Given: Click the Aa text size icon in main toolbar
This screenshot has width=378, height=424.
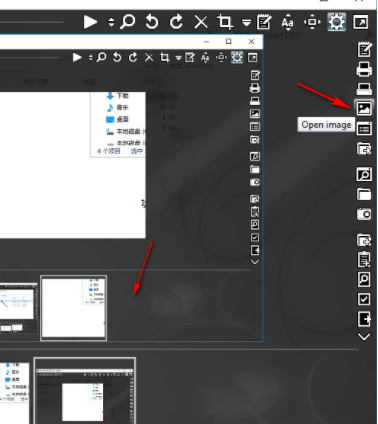Looking at the screenshot, I should click(288, 22).
